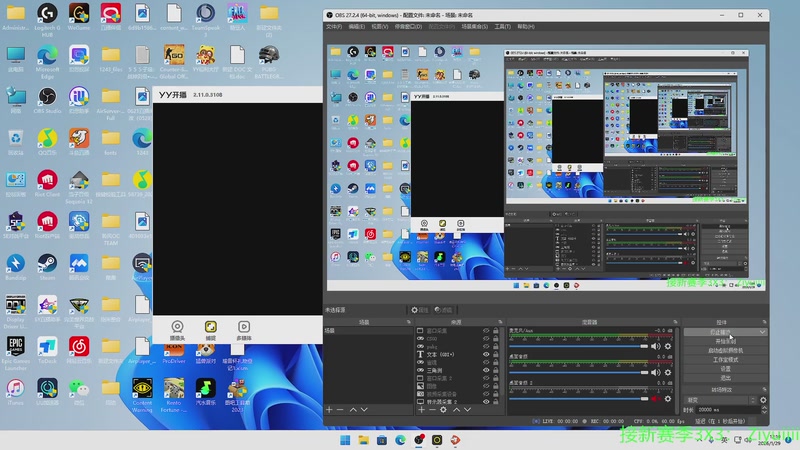Click the 捕捉 capture icon in YY开播
800x450 pixels.
point(210,328)
